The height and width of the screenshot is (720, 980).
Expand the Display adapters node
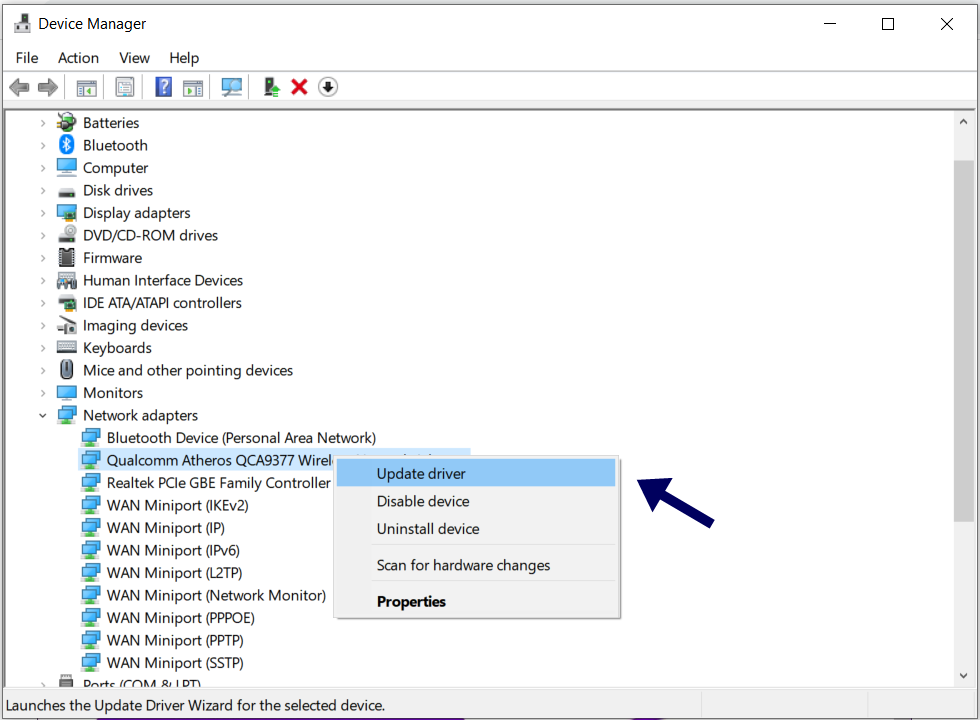pos(43,213)
